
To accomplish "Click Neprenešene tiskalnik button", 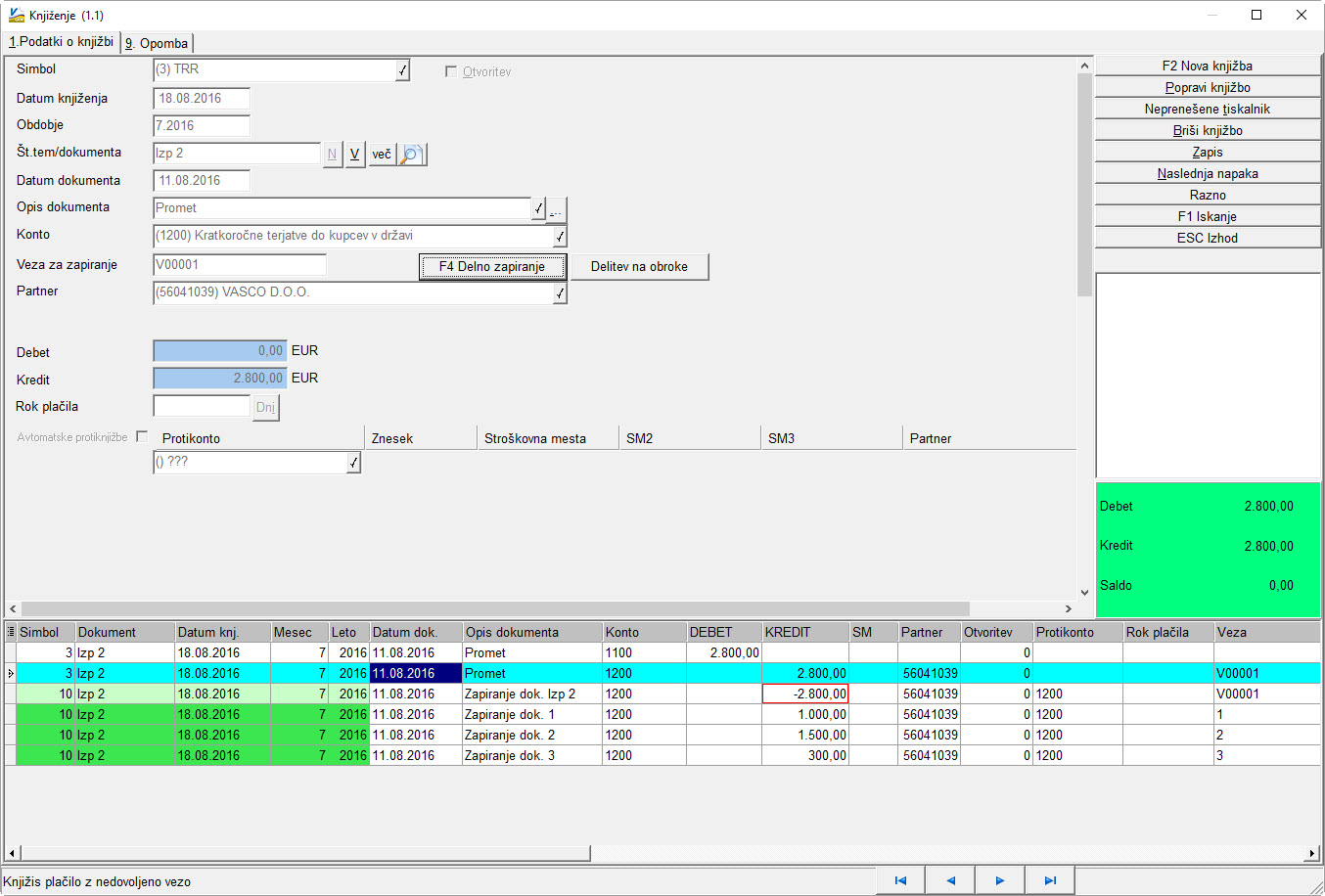I will 1208,109.
